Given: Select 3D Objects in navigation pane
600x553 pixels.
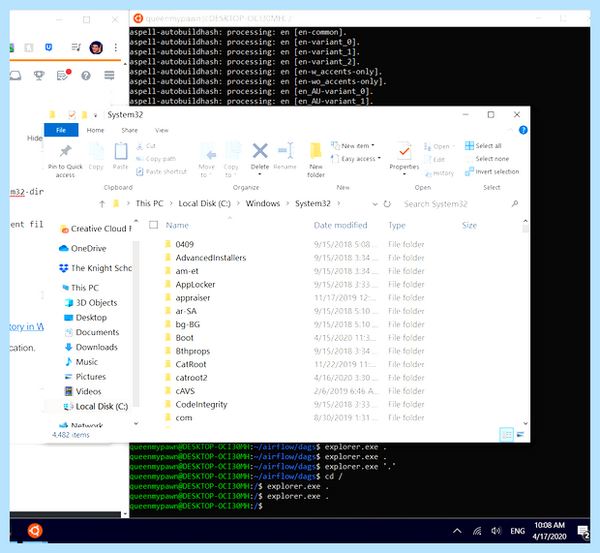Looking at the screenshot, I should coord(91,303).
